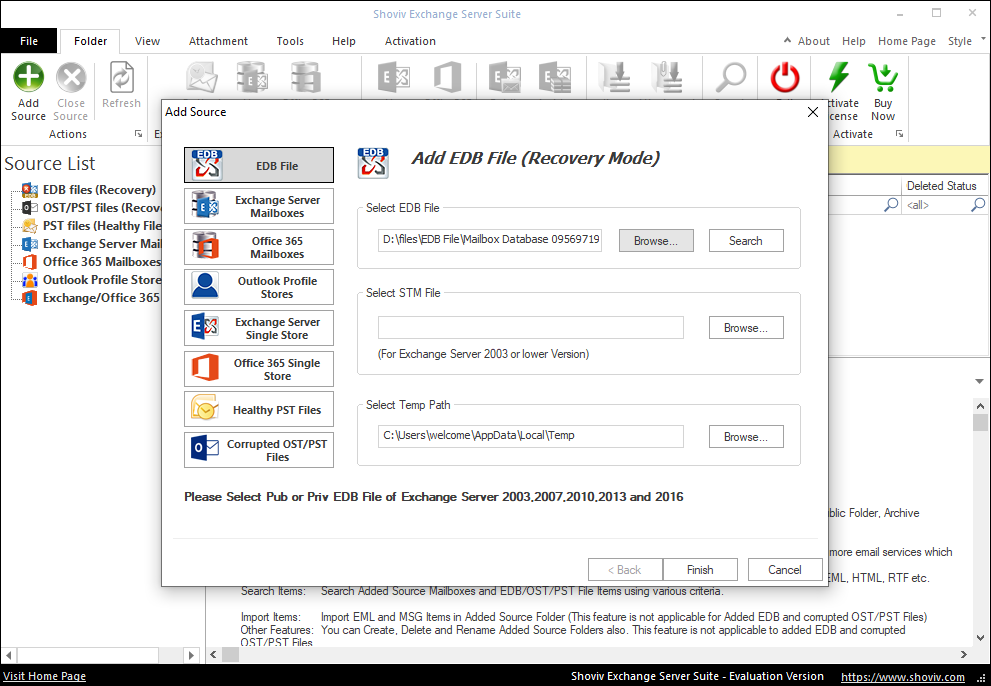The image size is (991, 686).
Task: Click the info pane horizontal scrollbar right arrow
Action: 964,655
